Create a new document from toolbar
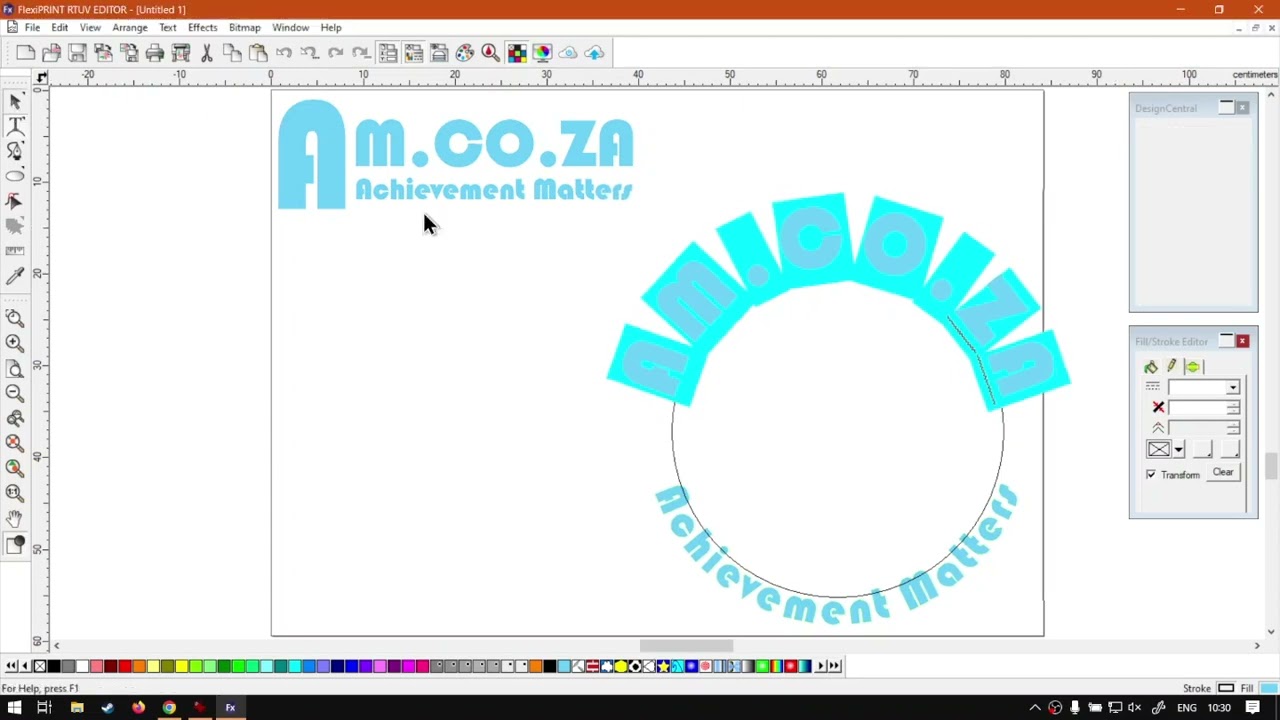The width and height of the screenshot is (1280, 720). 26,53
